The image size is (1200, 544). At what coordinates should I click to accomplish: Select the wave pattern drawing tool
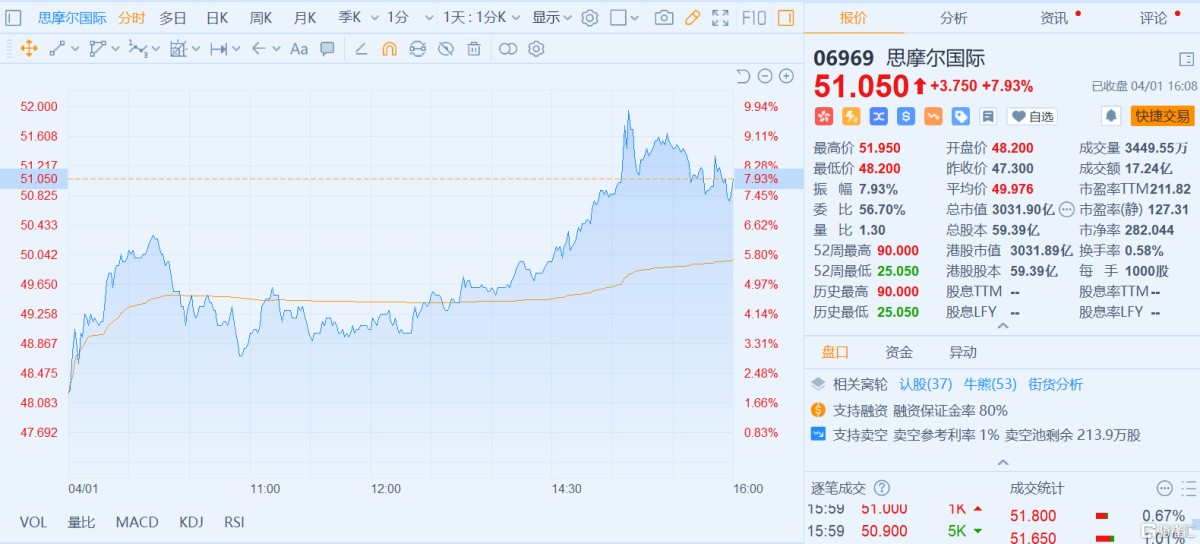click(x=137, y=48)
